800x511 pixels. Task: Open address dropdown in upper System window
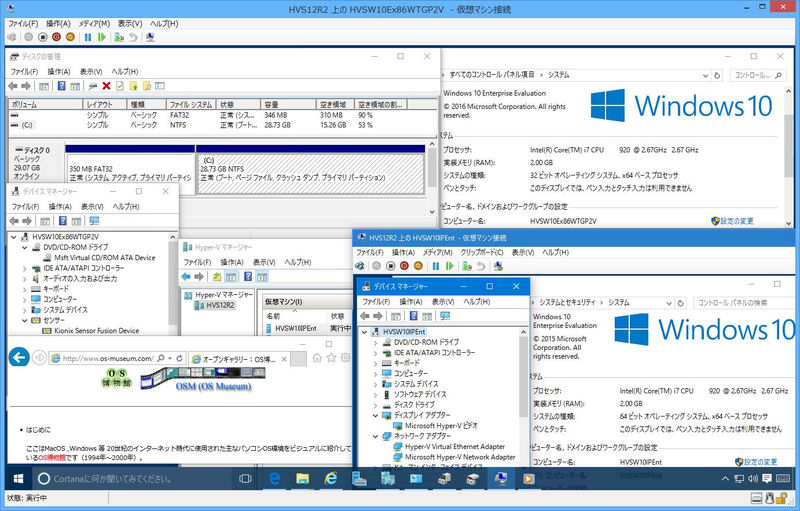705,75
